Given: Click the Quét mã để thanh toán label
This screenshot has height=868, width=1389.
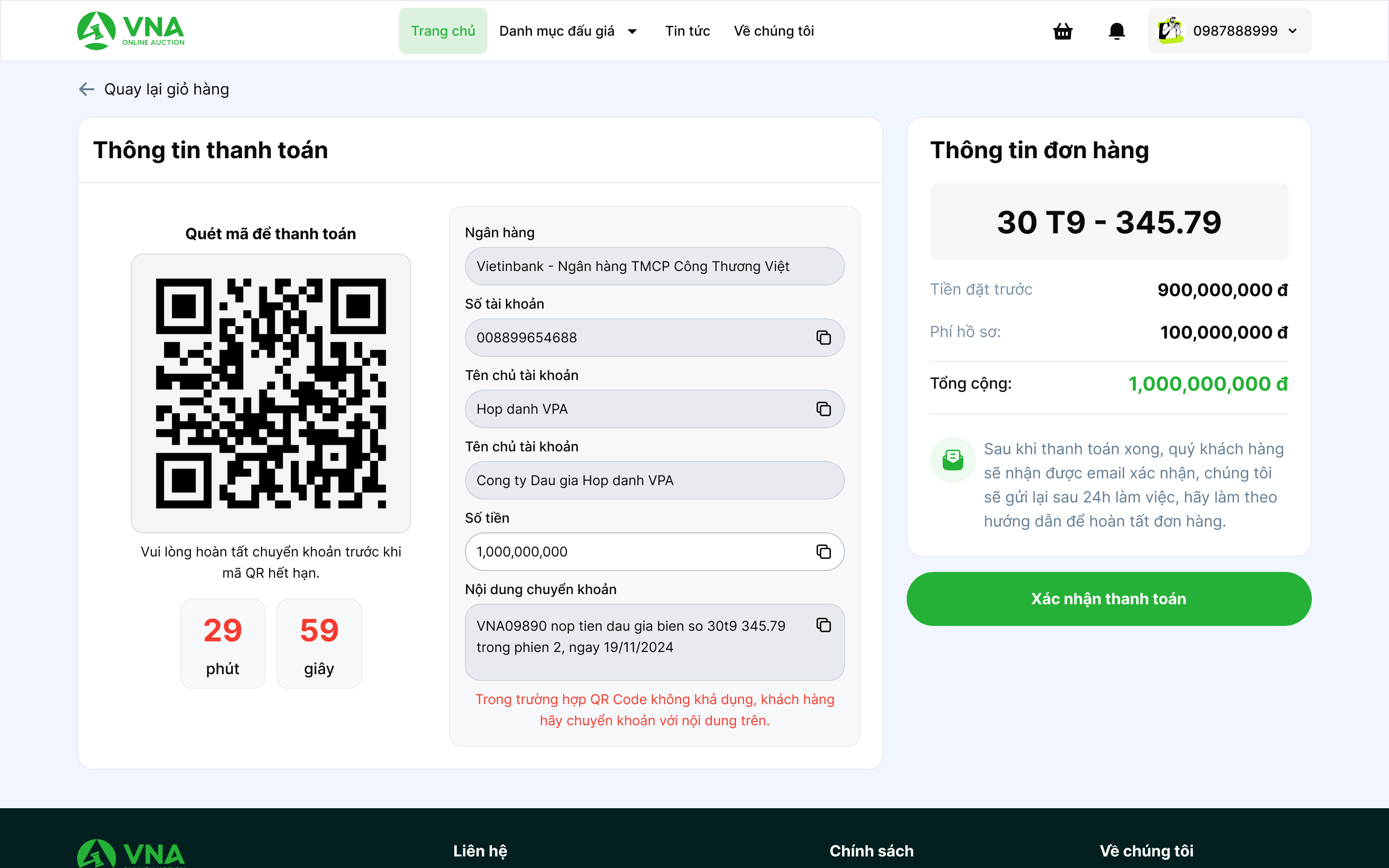Looking at the screenshot, I should tap(271, 234).
